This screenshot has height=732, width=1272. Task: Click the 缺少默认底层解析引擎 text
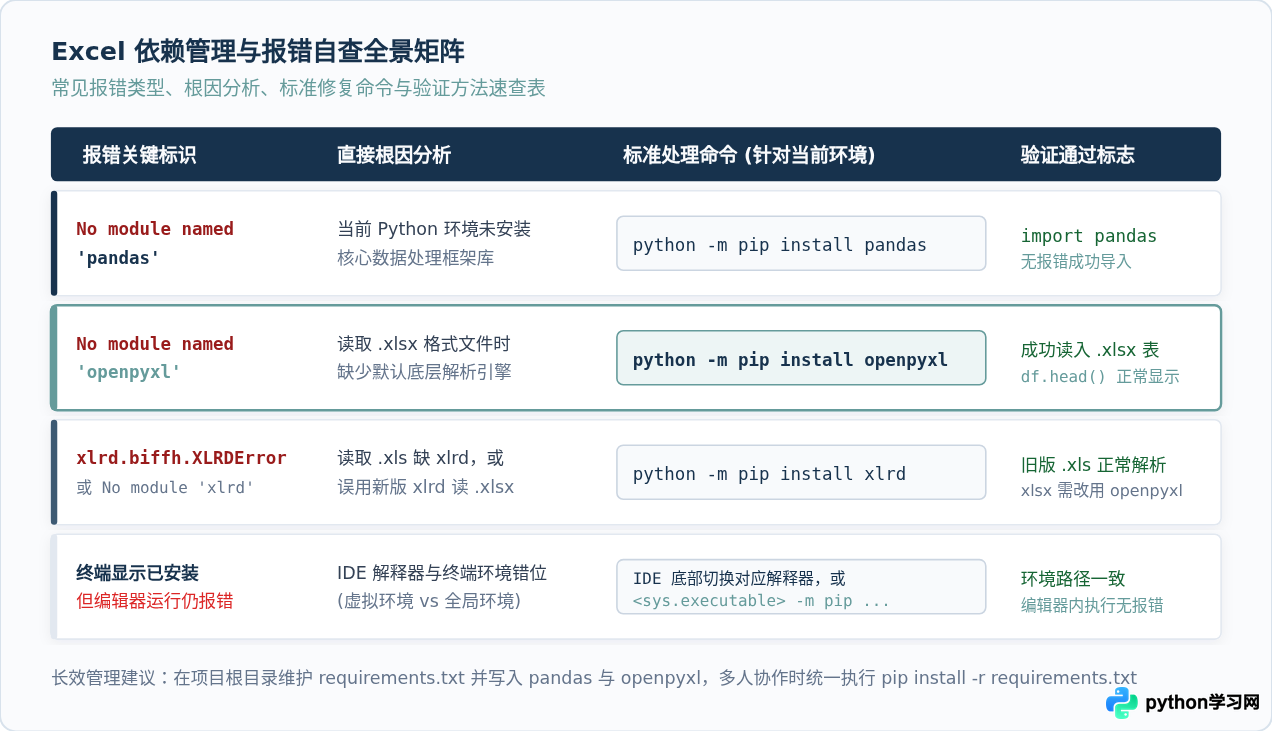click(424, 372)
